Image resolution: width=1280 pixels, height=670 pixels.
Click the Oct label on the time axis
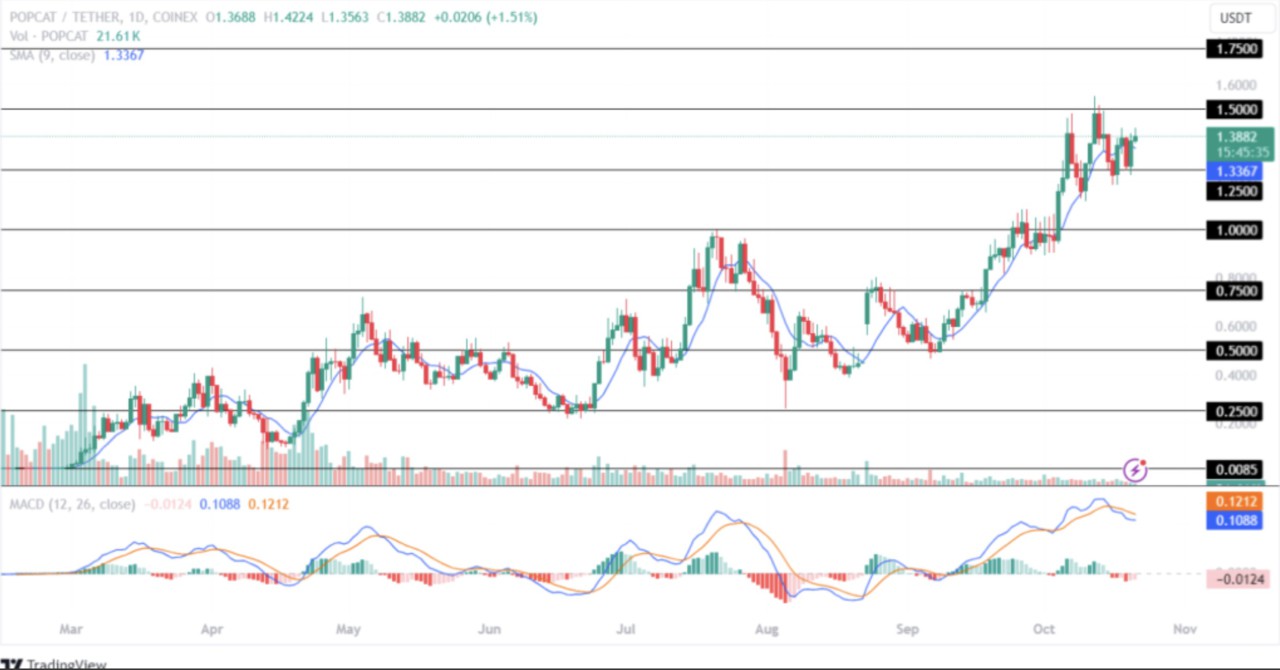(x=1044, y=630)
